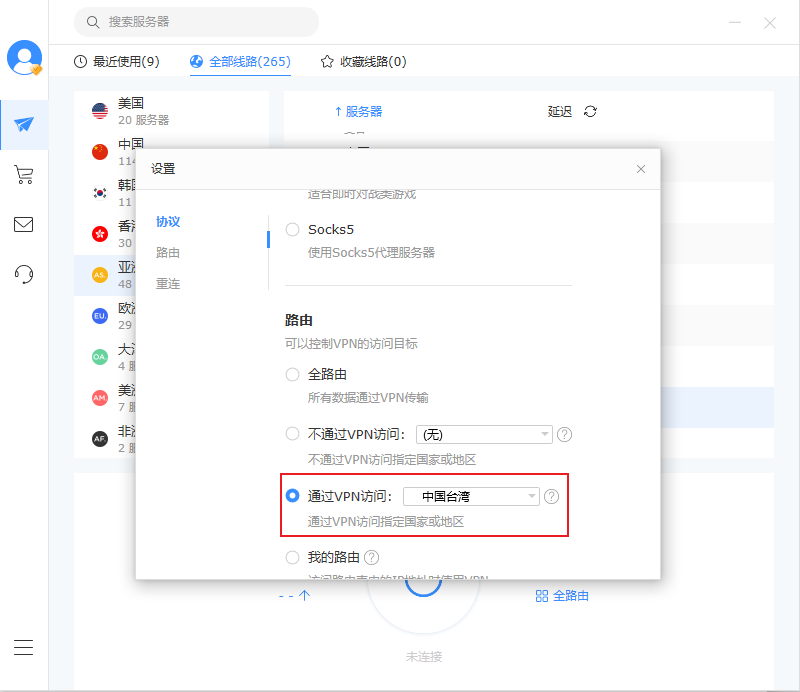
Task: Refresh latency with the circular arrows icon
Action: tap(590, 111)
